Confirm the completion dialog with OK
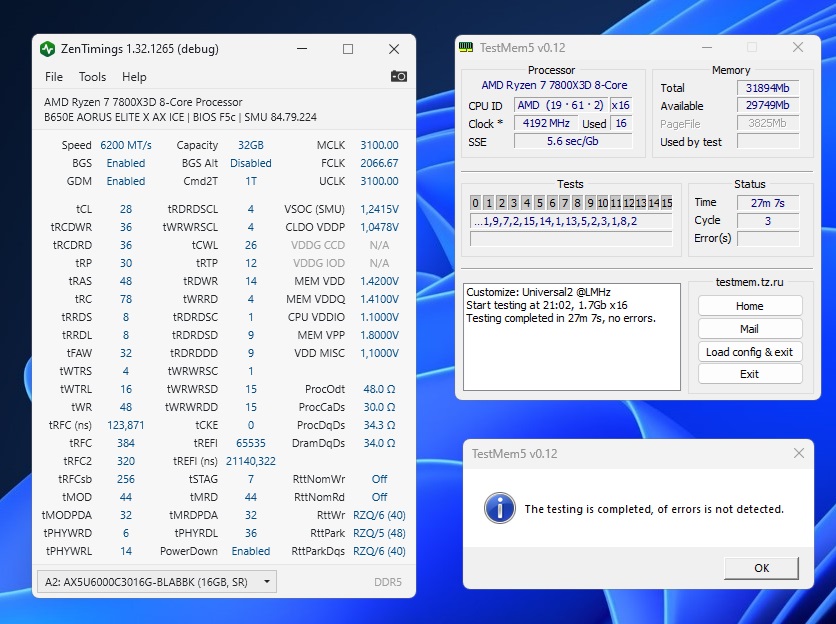 click(x=761, y=568)
